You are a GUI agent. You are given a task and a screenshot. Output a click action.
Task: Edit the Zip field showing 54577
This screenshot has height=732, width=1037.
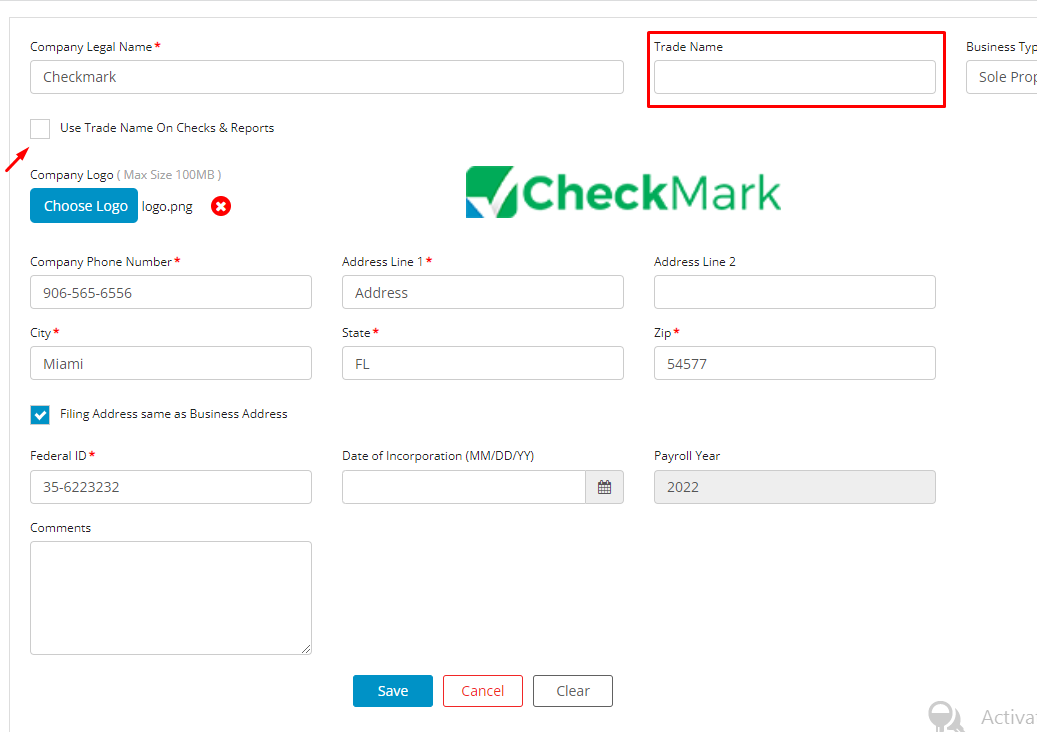tap(795, 363)
